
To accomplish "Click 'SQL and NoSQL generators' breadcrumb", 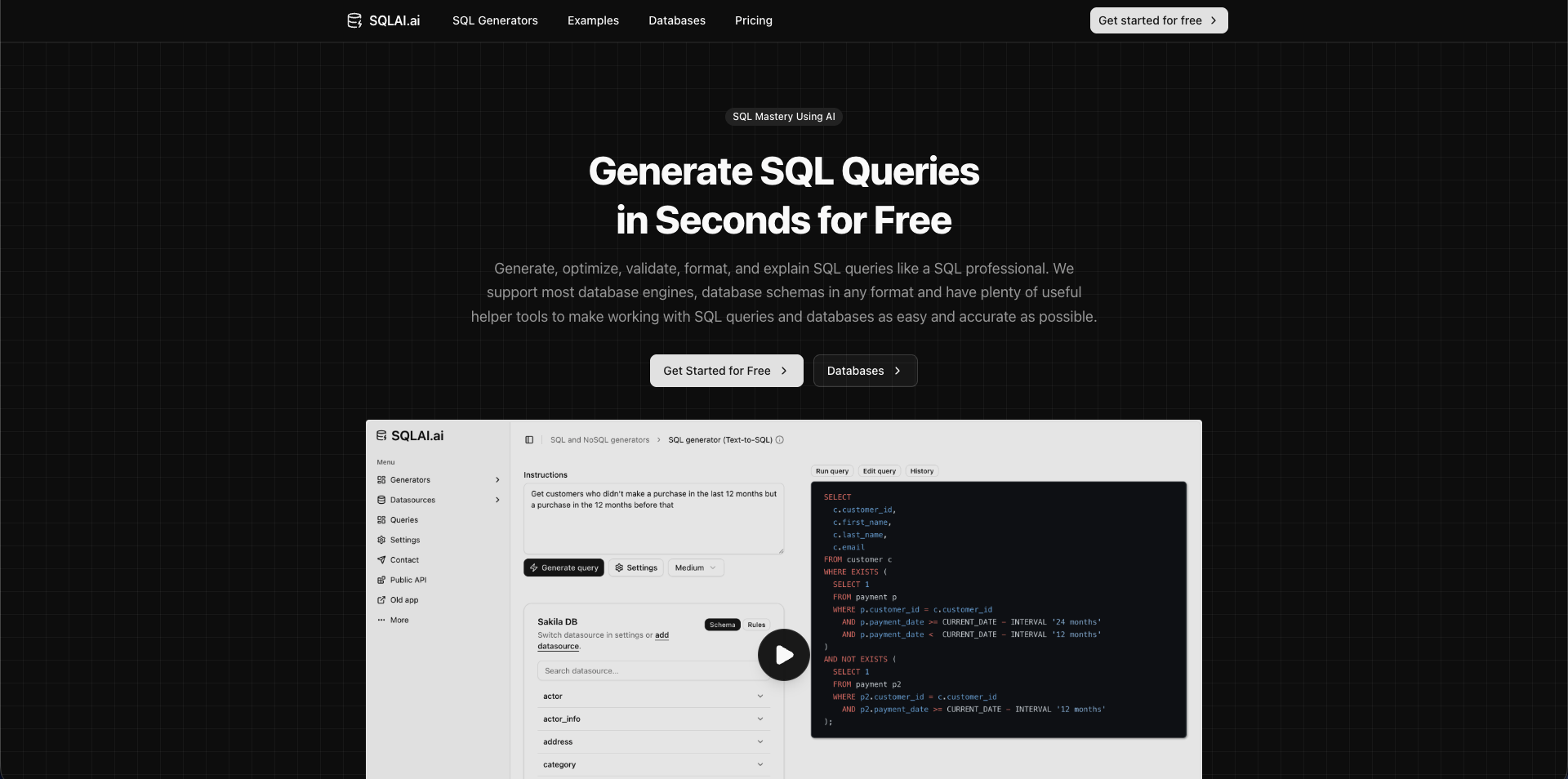I will [599, 440].
